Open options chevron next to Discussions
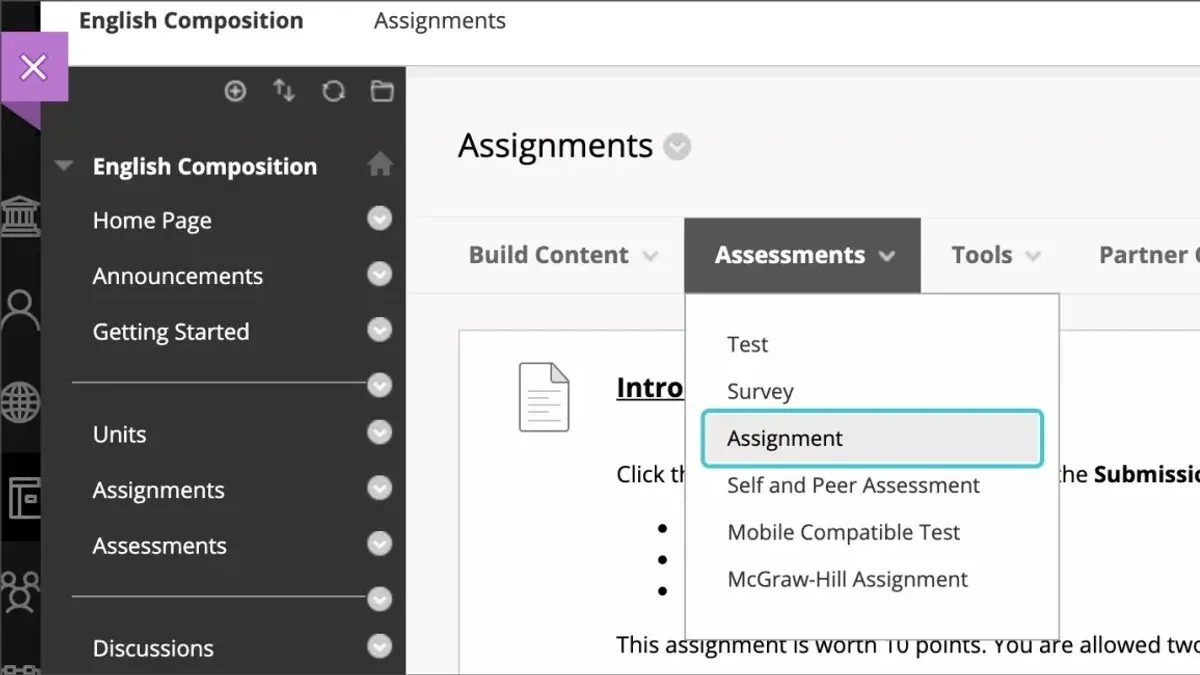The height and width of the screenshot is (675, 1200). tap(379, 646)
